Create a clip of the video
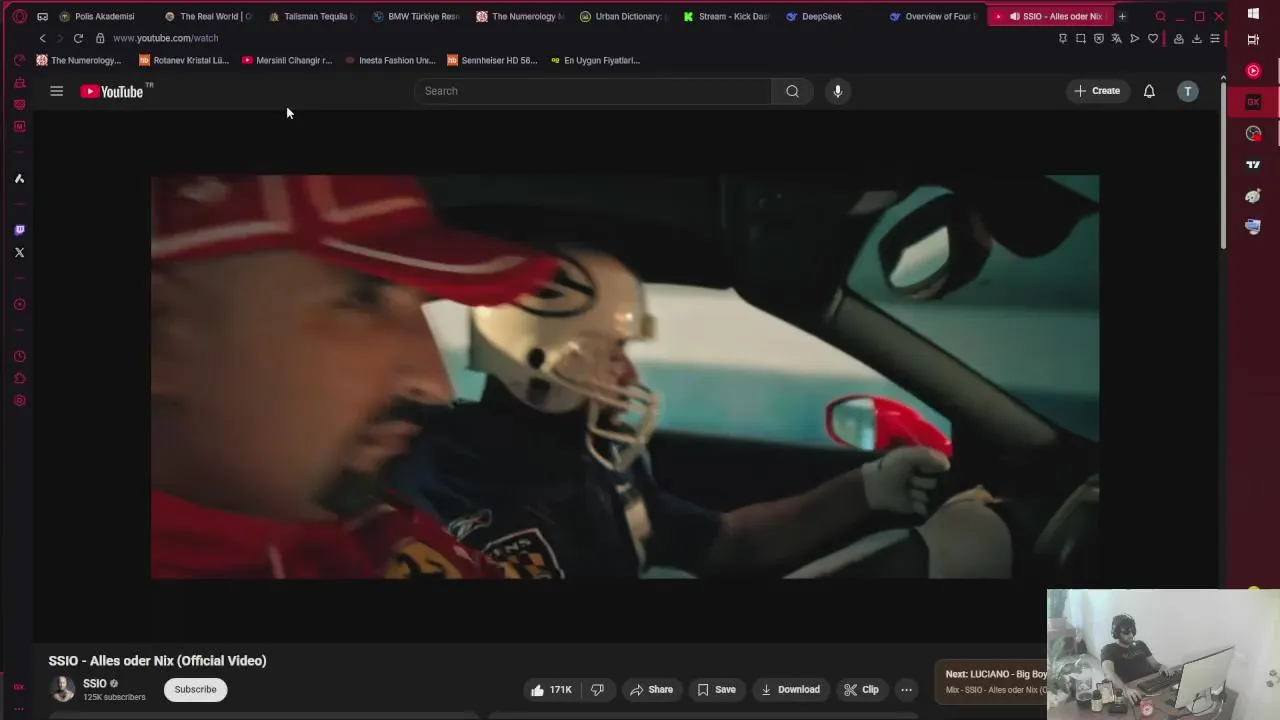 tap(860, 690)
